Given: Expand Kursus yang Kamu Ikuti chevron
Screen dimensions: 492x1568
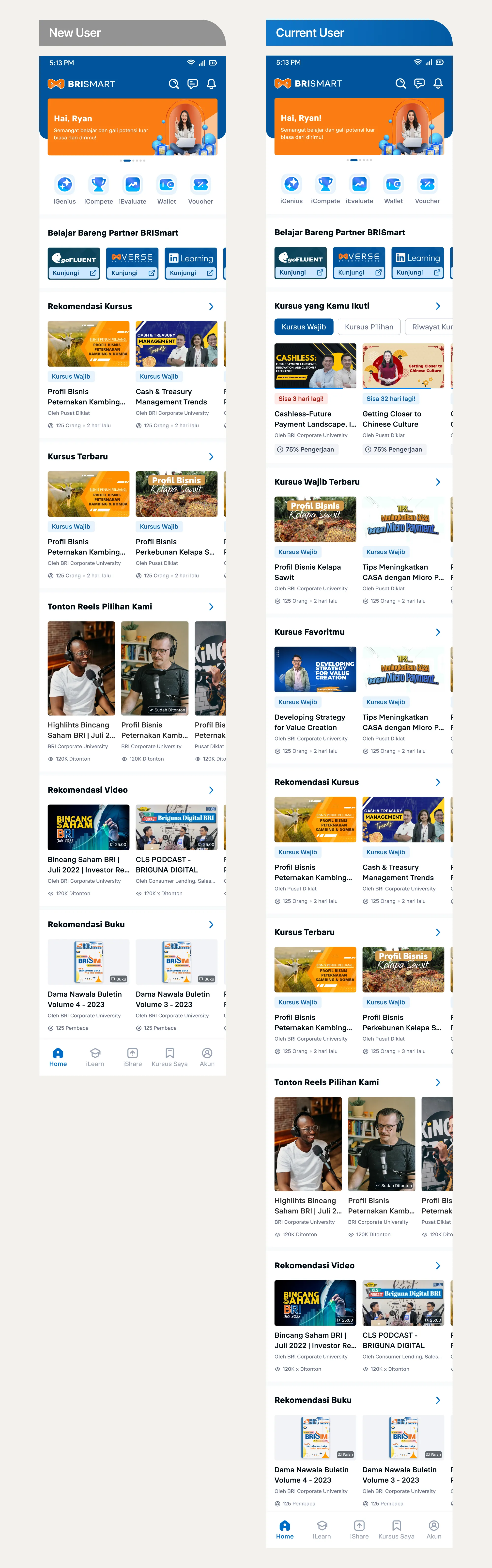Looking at the screenshot, I should click(x=438, y=306).
